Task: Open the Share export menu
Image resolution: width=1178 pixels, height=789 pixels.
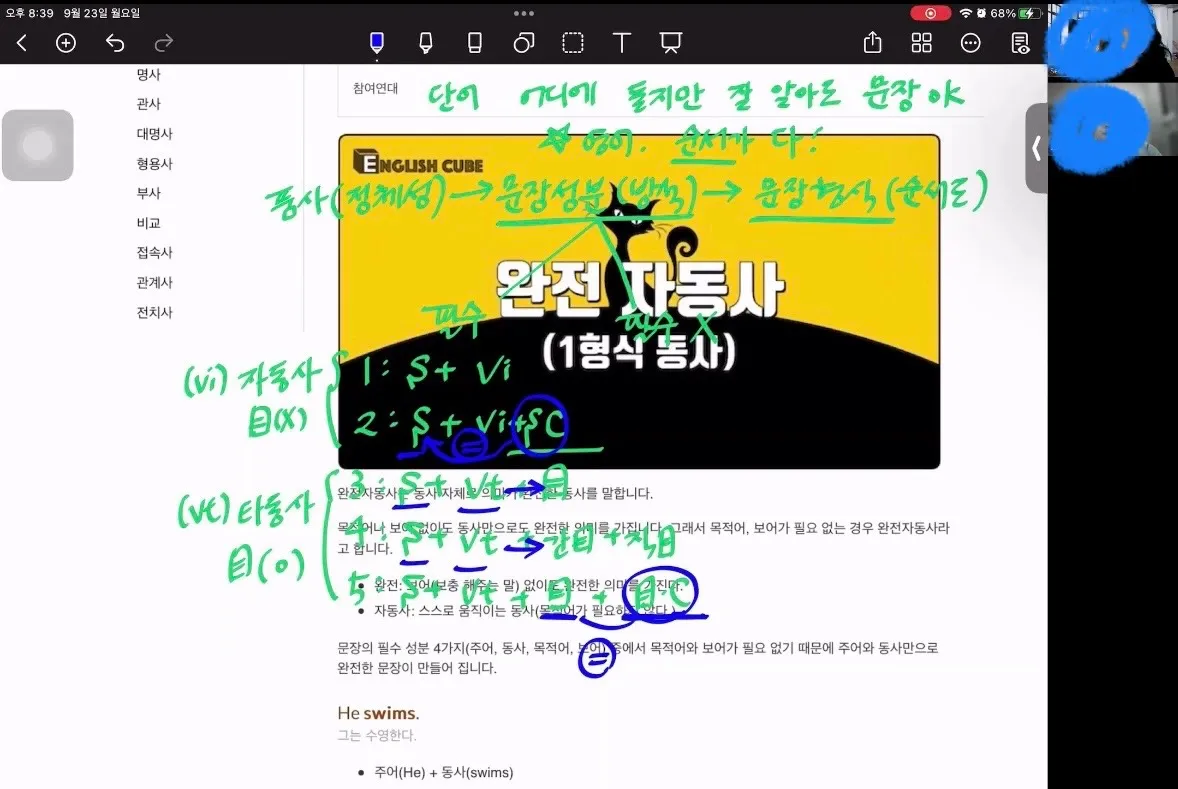Action: click(x=872, y=43)
